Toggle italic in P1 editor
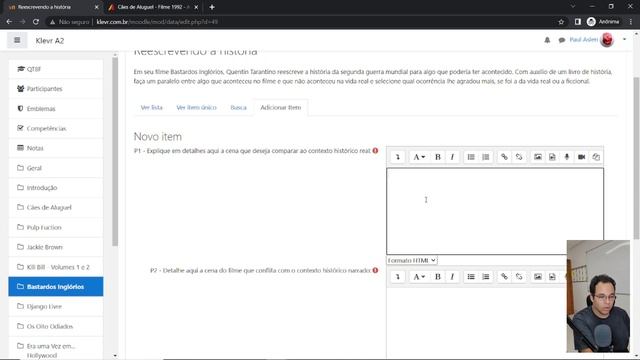The height and width of the screenshot is (360, 640). point(452,157)
